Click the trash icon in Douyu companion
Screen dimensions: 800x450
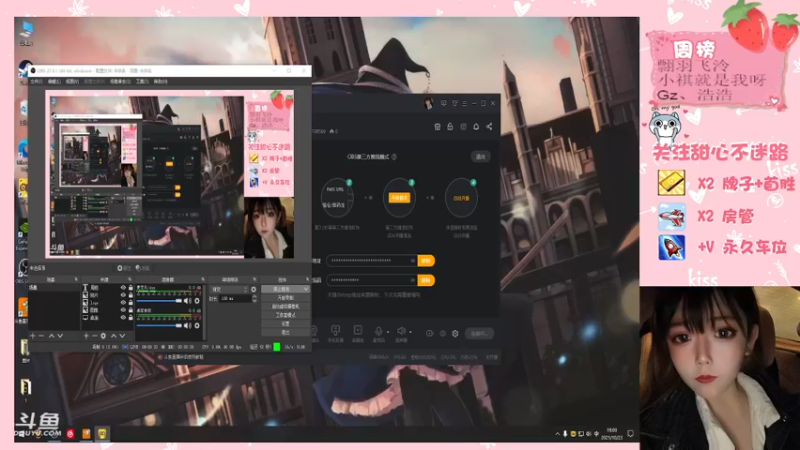437,127
